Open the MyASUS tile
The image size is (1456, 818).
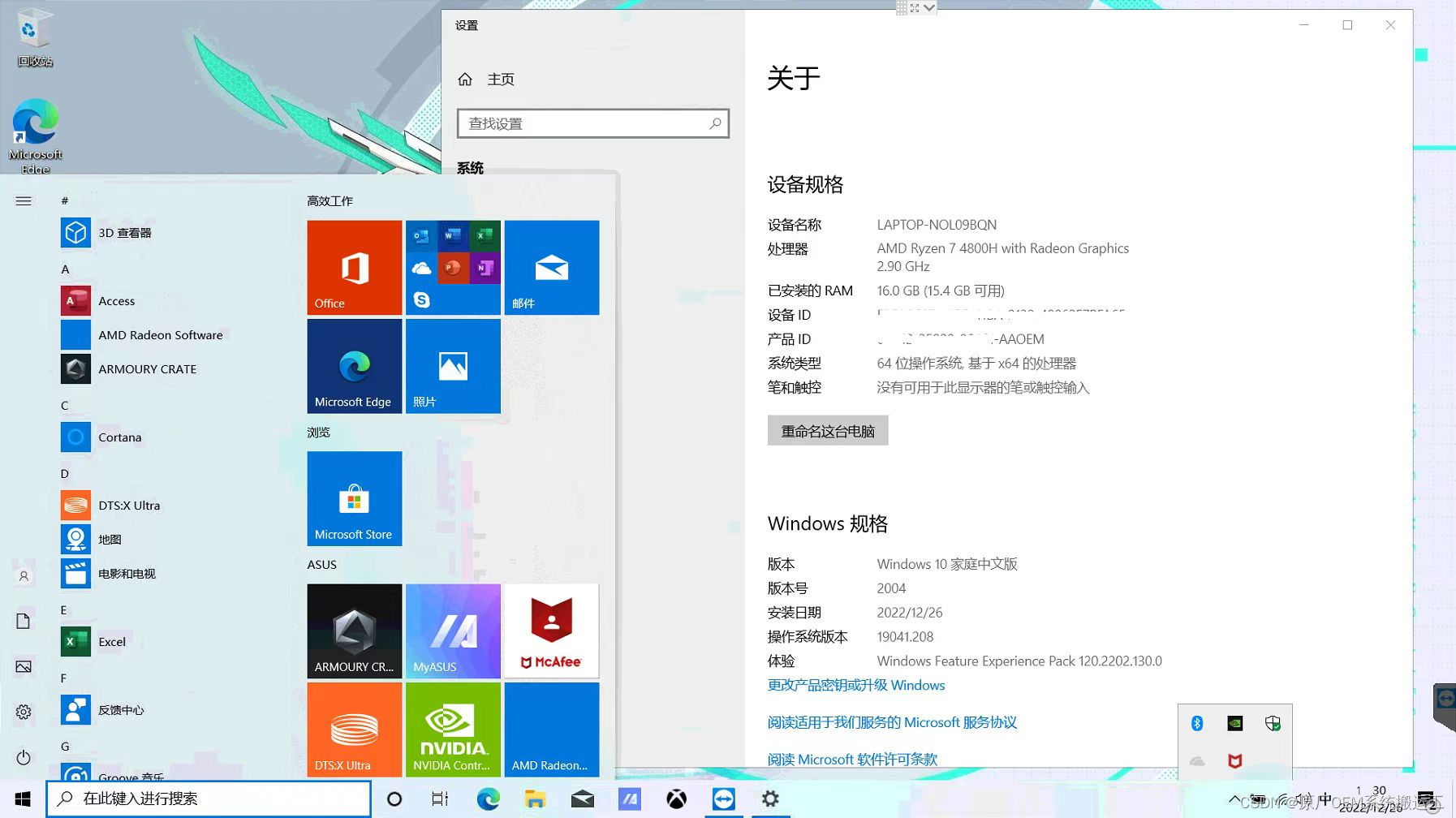click(x=453, y=631)
